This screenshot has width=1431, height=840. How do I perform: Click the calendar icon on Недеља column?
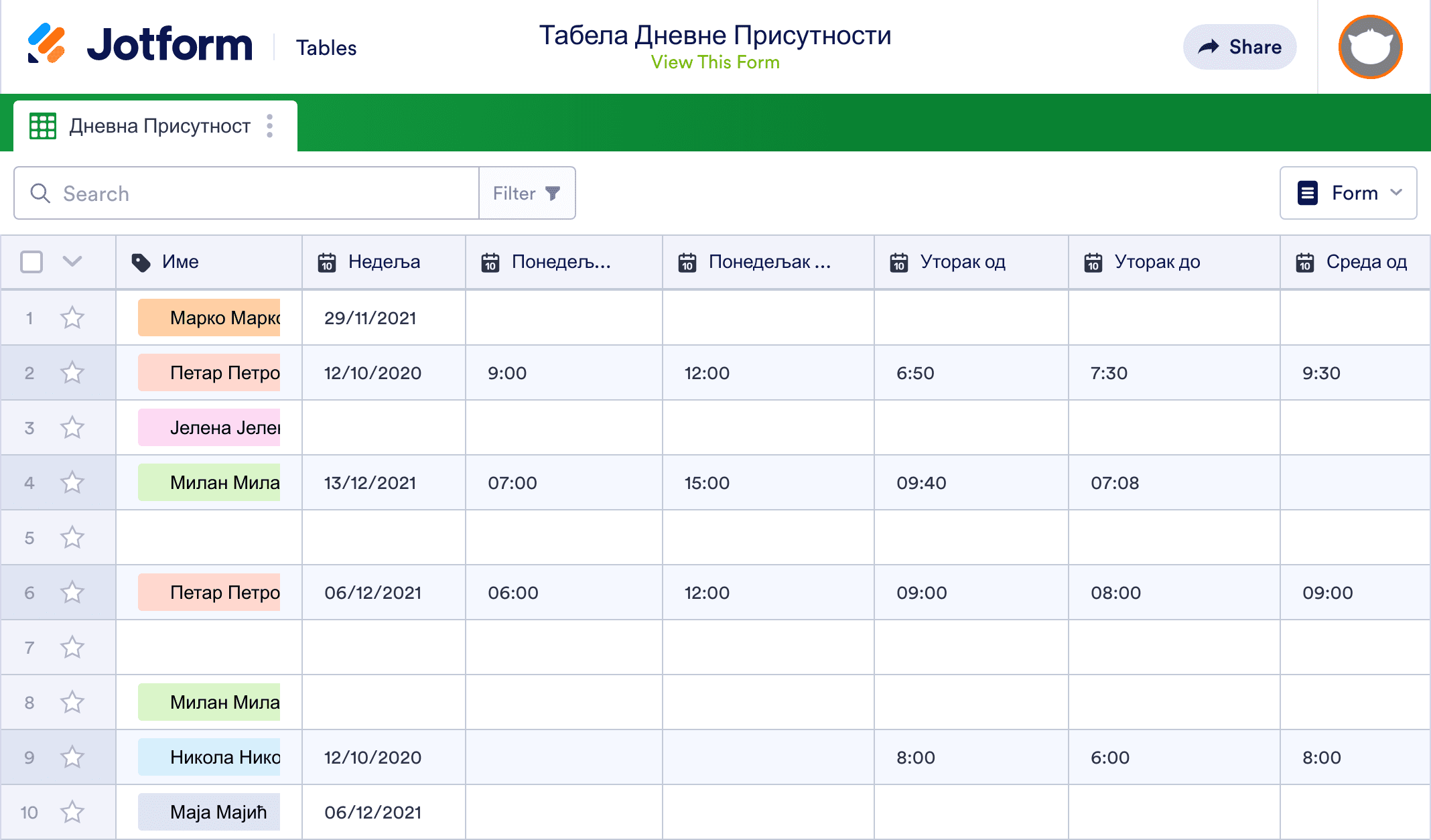pos(326,262)
